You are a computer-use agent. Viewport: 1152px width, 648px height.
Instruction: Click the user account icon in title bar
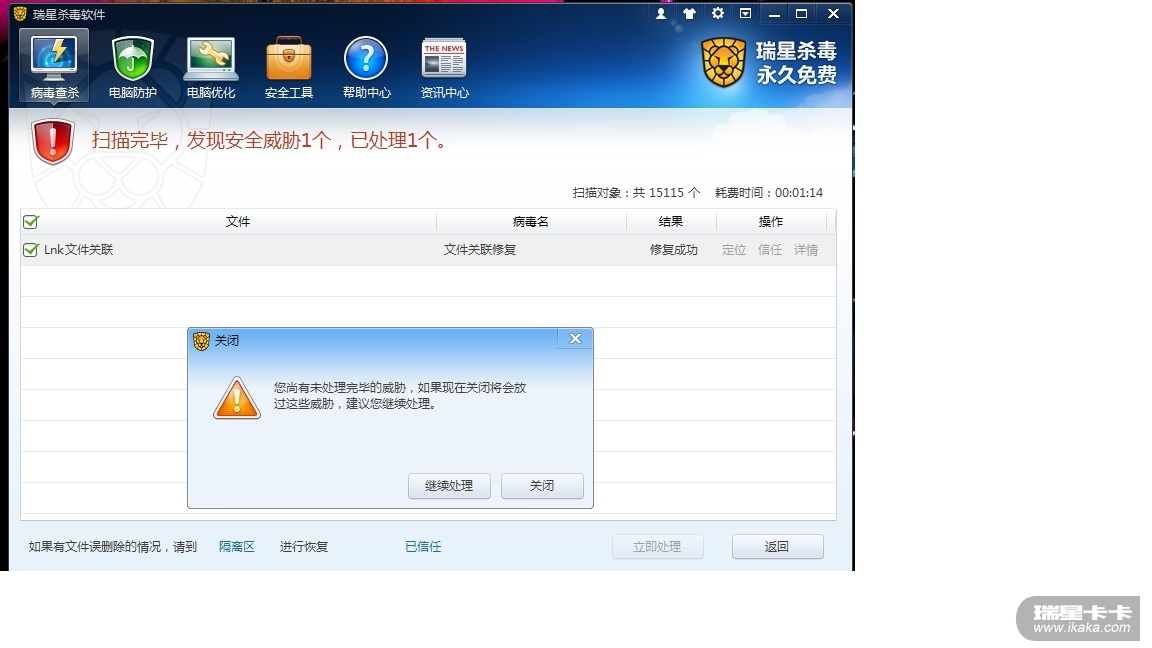coord(660,13)
